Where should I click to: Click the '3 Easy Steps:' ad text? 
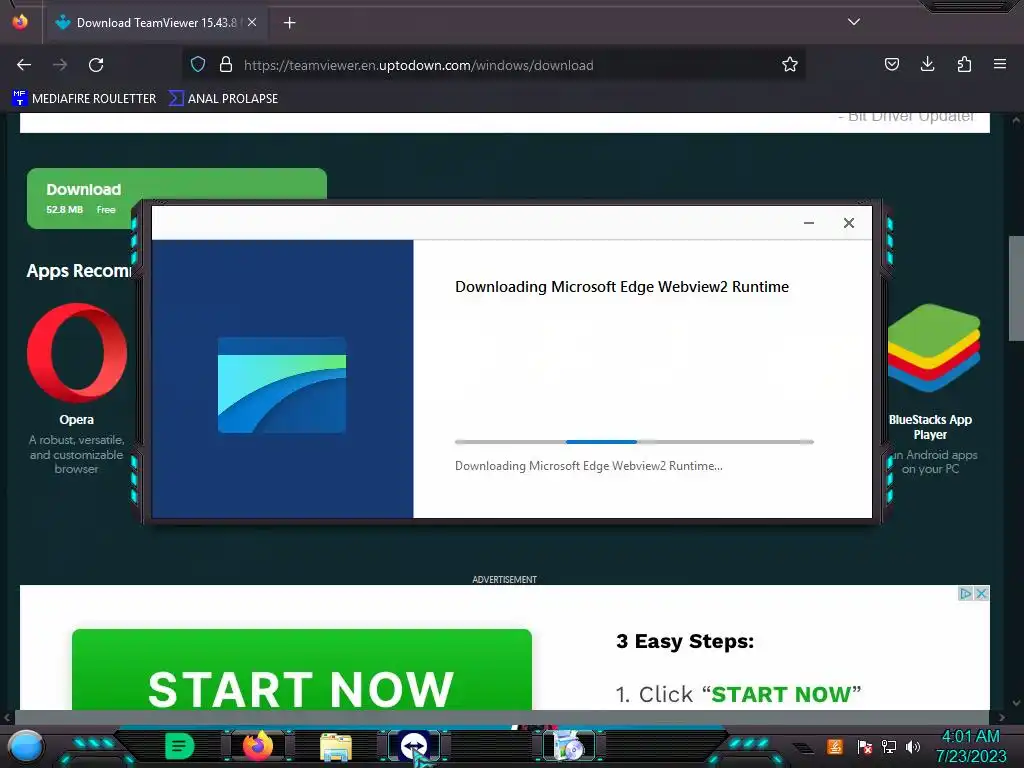[684, 641]
